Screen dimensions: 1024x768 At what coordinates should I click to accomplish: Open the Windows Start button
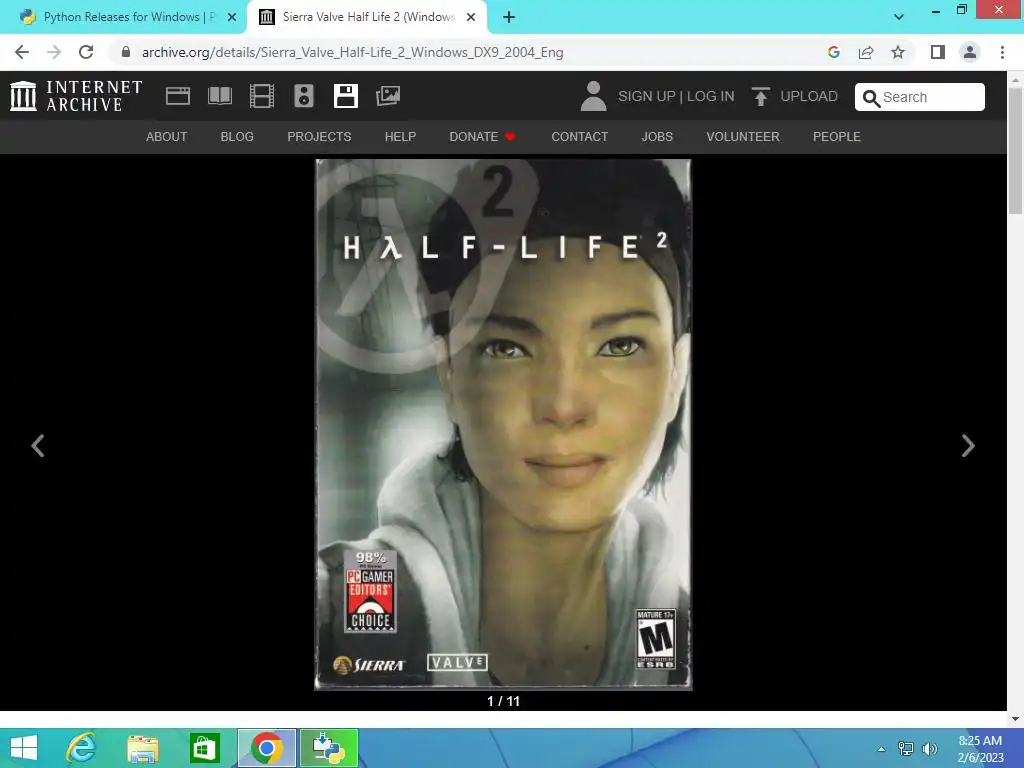coord(24,748)
